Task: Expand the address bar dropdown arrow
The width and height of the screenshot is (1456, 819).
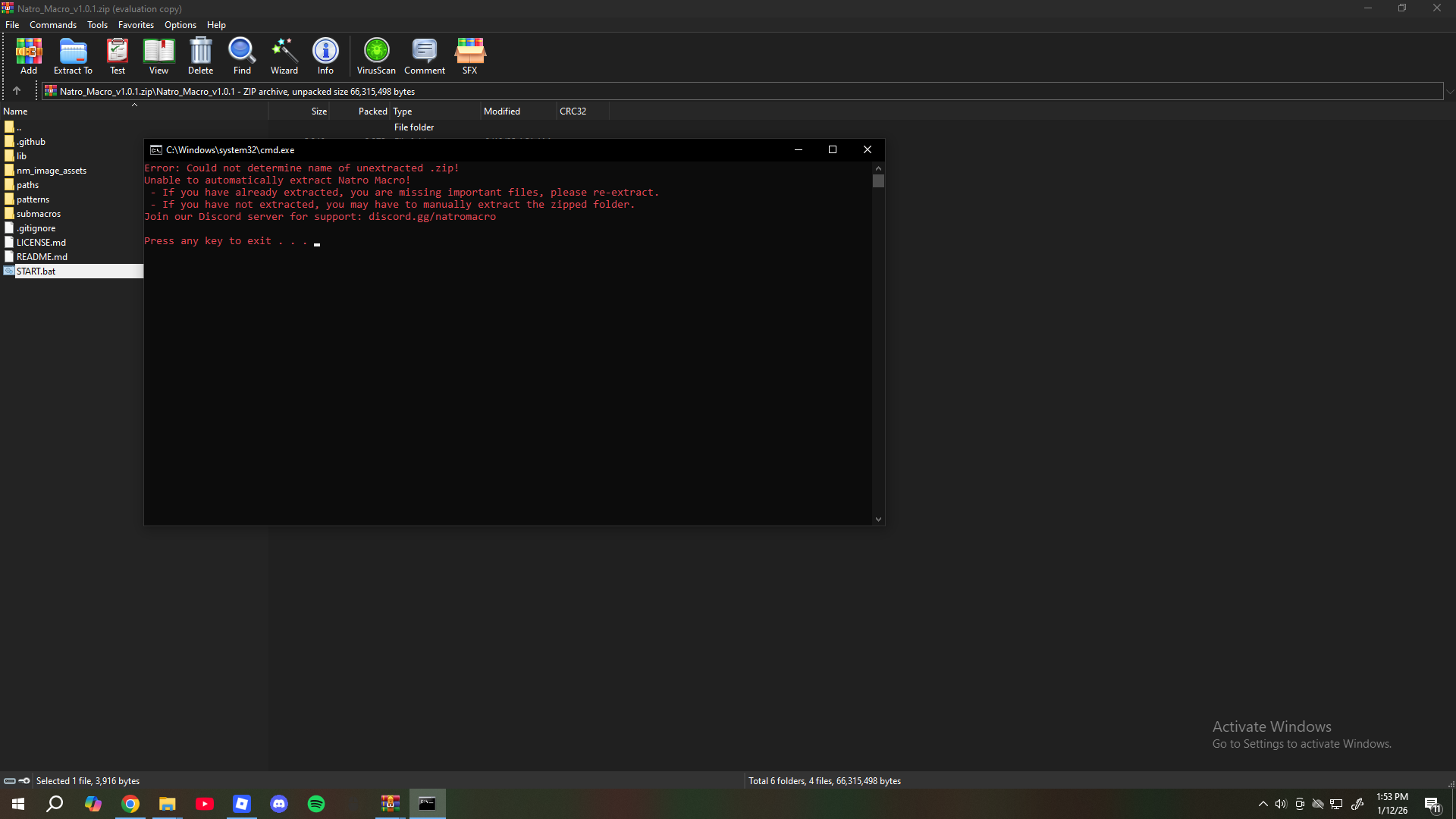Action: [1449, 92]
